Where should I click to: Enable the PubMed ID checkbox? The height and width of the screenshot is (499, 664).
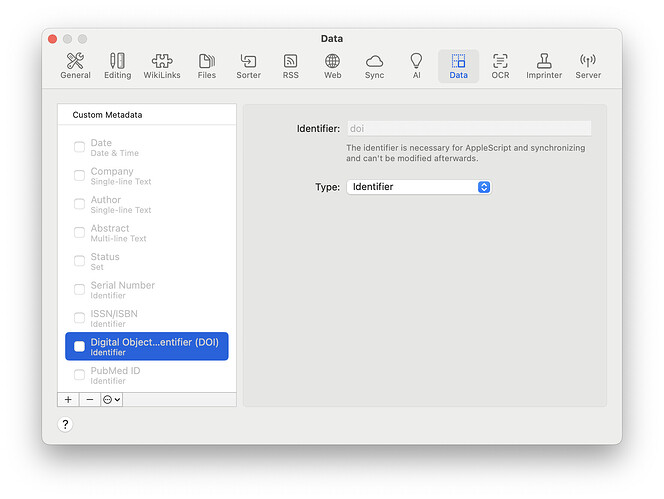[80, 375]
